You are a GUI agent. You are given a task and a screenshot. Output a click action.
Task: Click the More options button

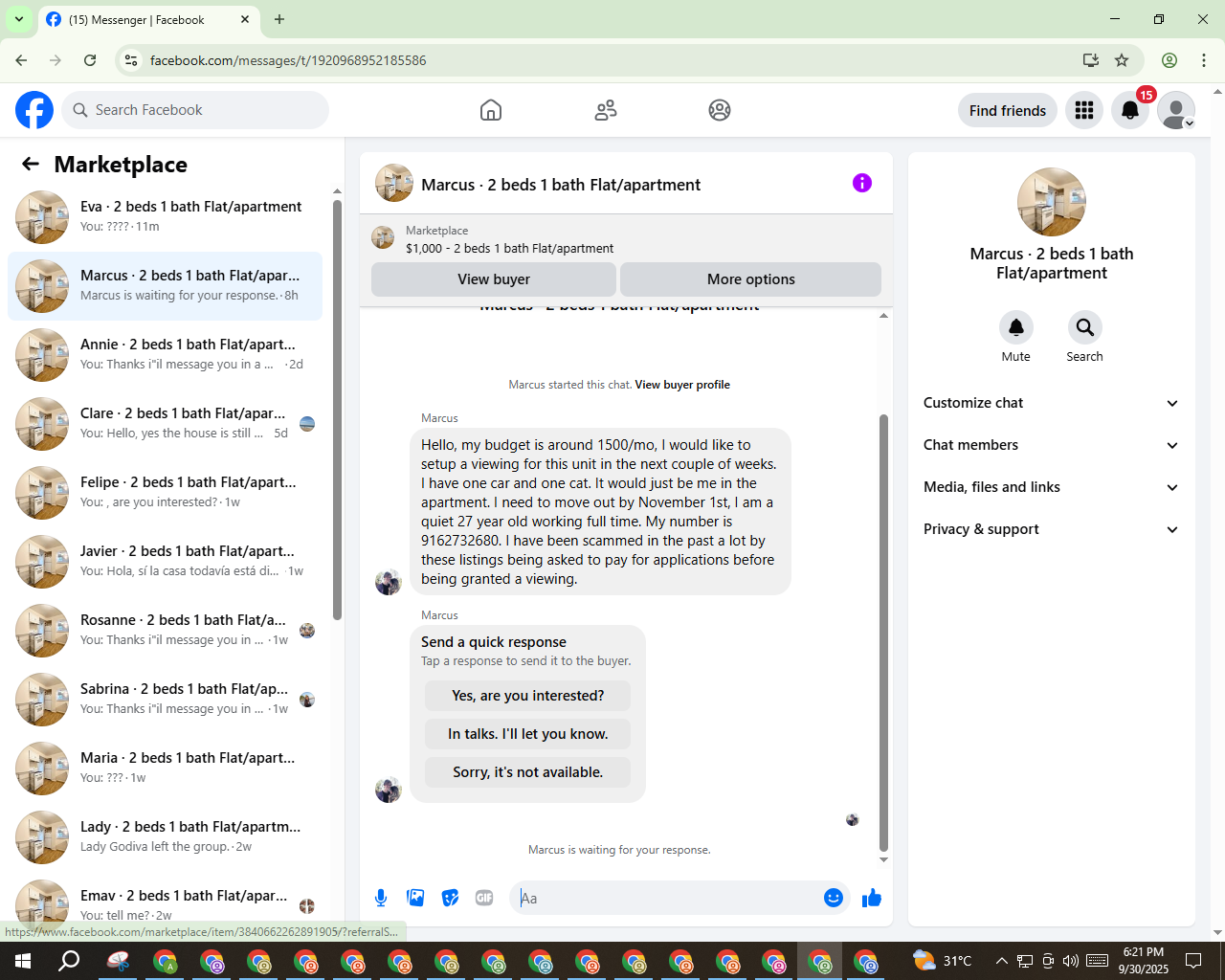pos(751,279)
